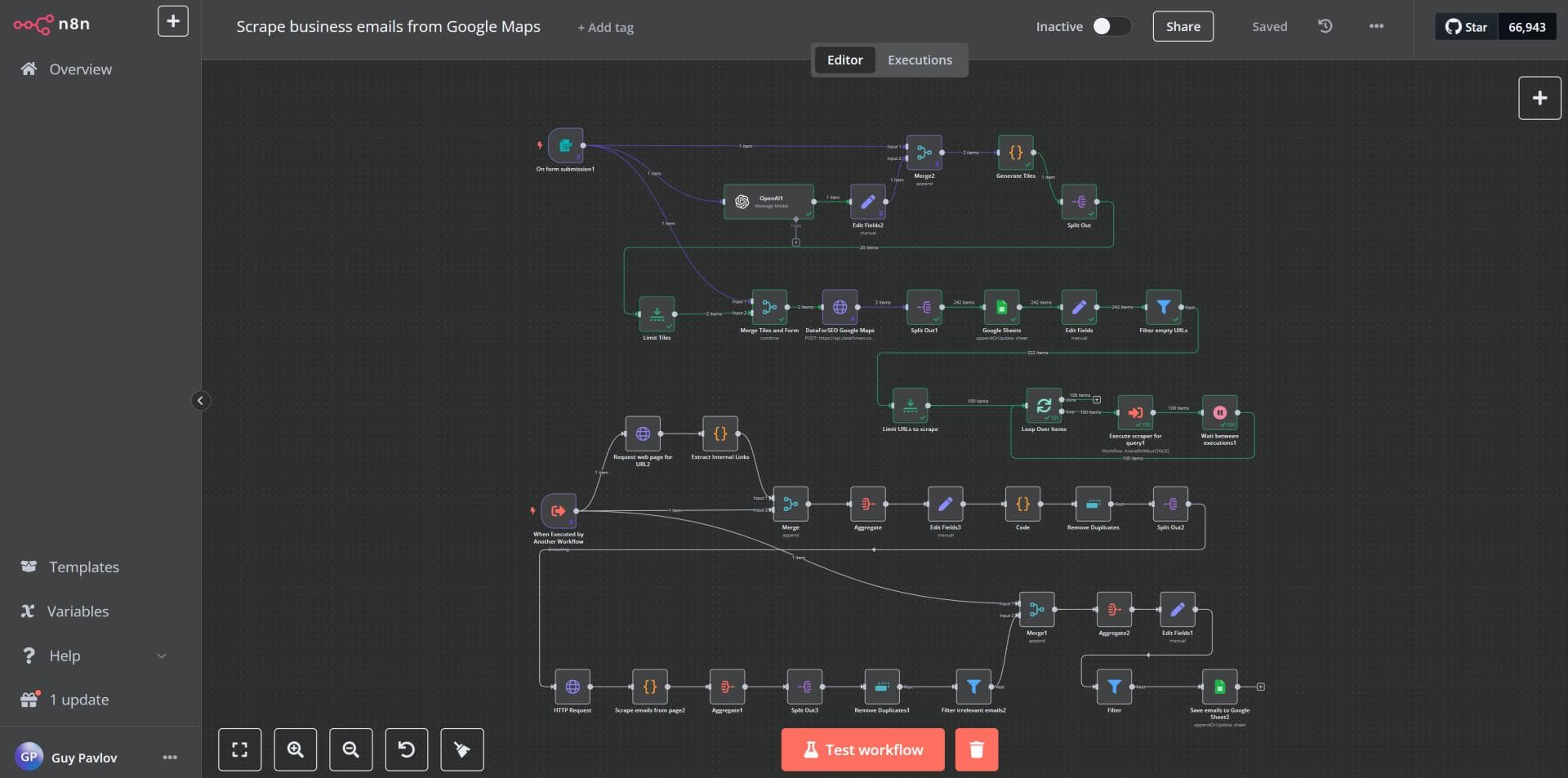Screen dimensions: 1568x778
Task: Go to Overview in the sidebar
Action: (80, 69)
